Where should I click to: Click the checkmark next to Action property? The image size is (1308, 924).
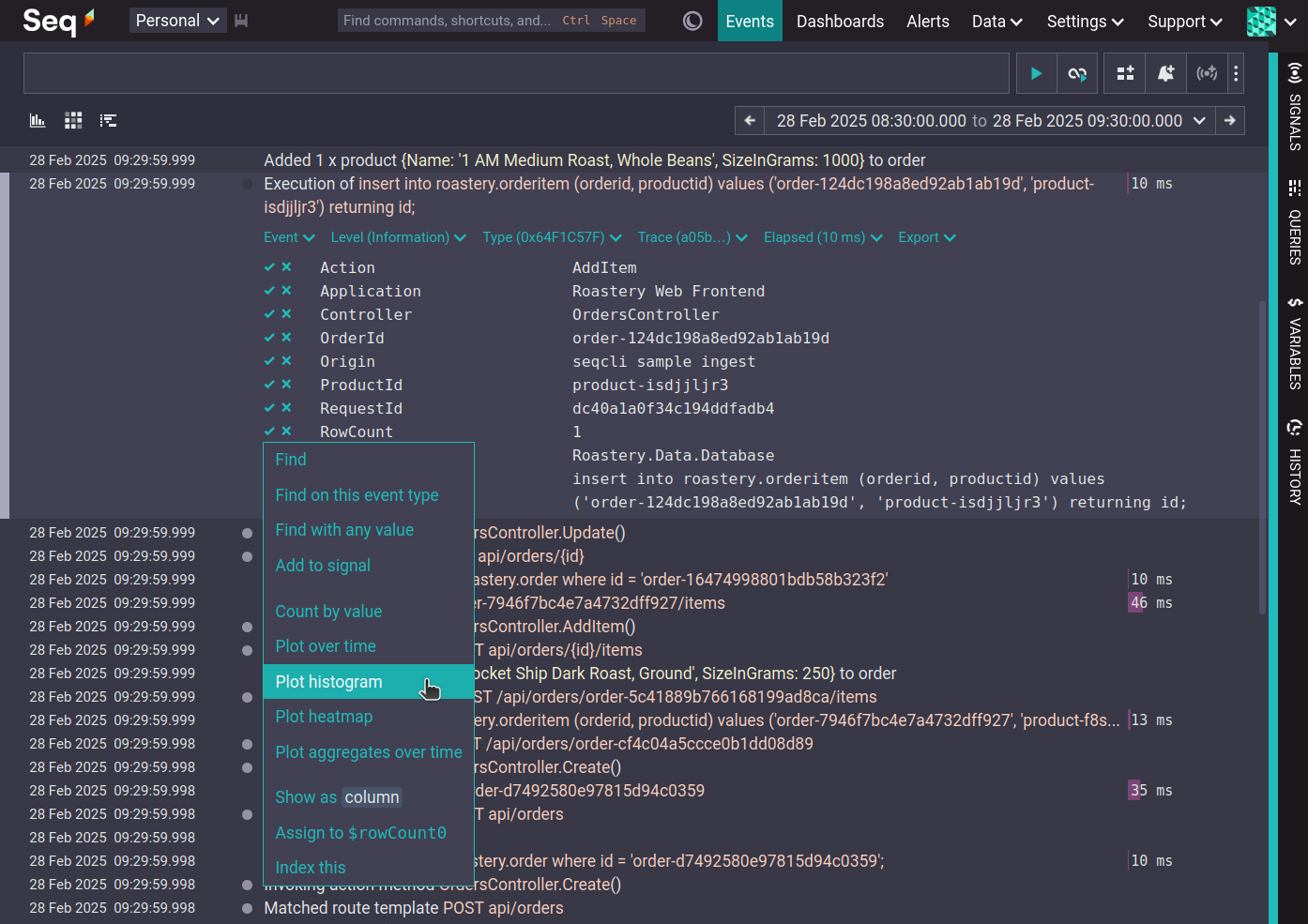tap(269, 267)
